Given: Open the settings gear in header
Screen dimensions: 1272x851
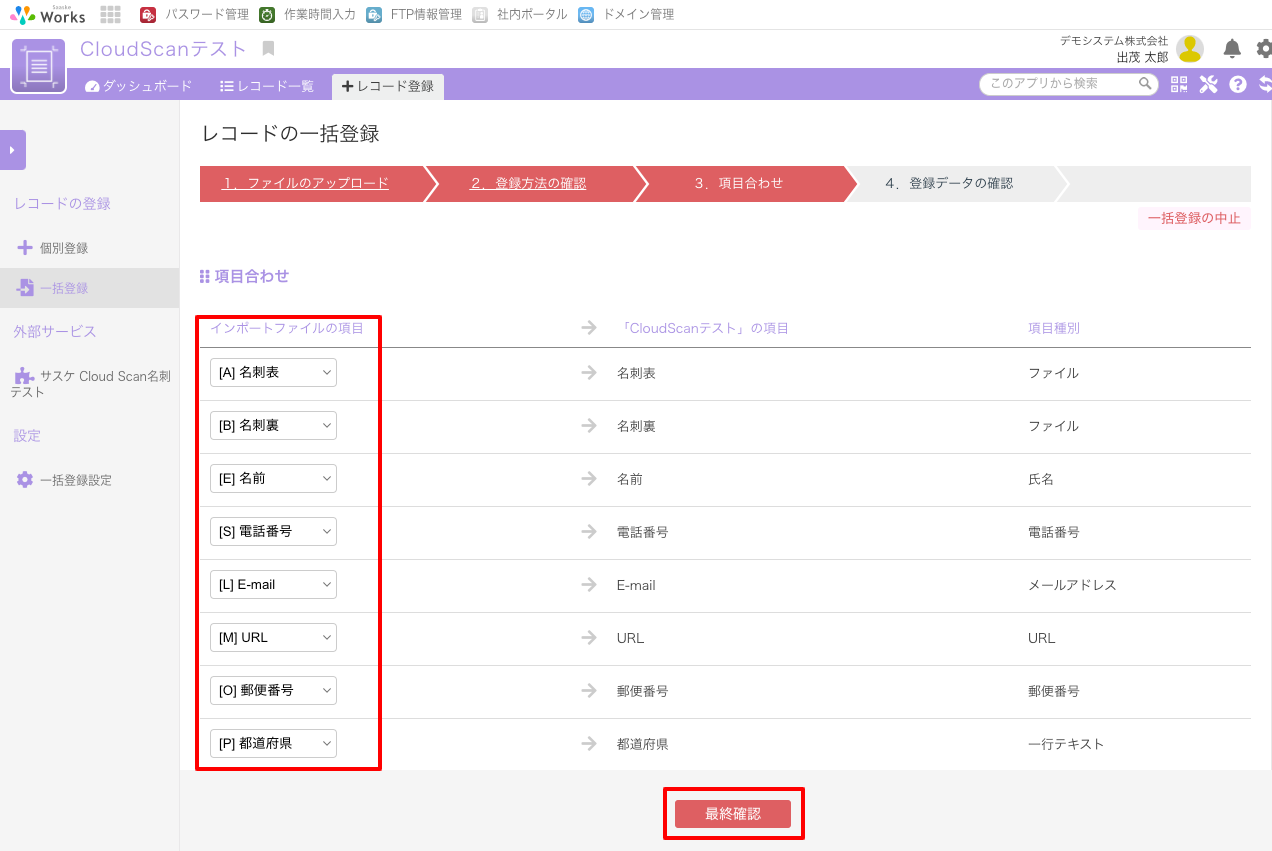Looking at the screenshot, I should coord(1264,49).
